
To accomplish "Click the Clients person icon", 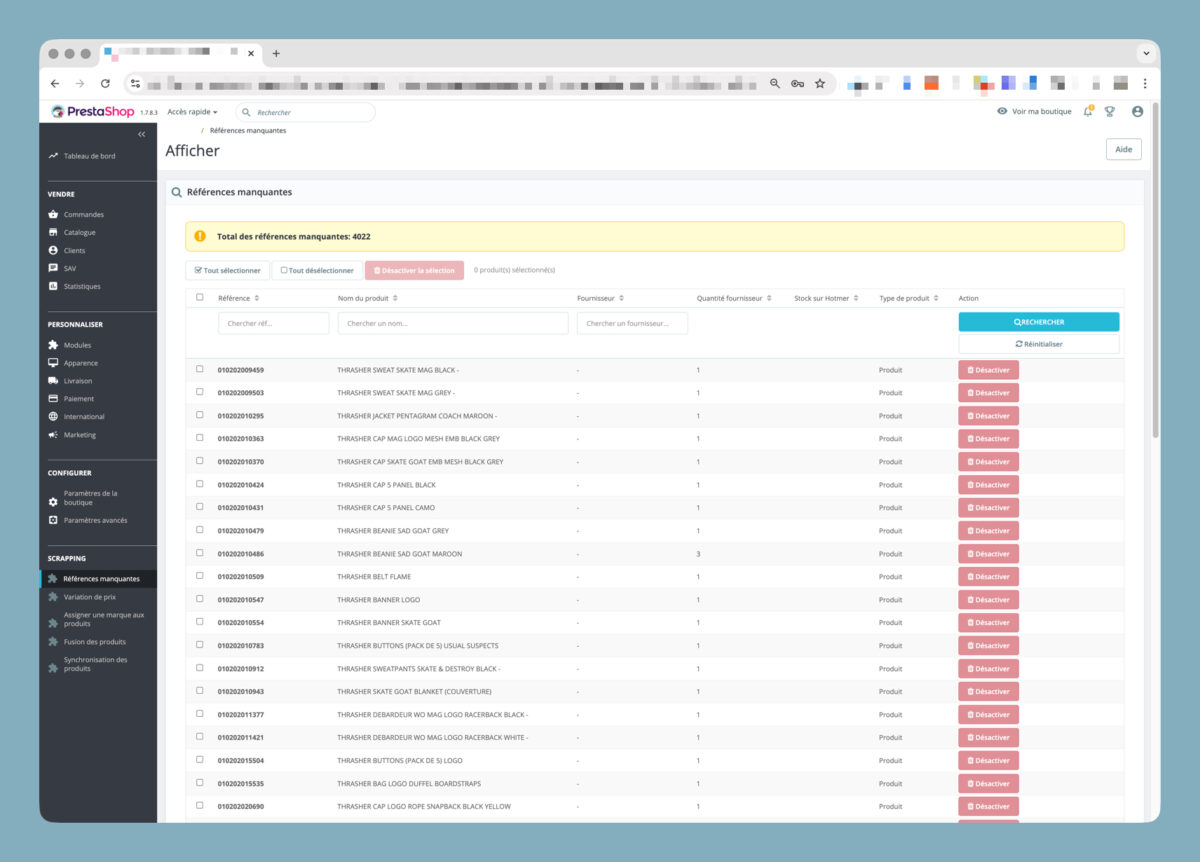I will (53, 250).
